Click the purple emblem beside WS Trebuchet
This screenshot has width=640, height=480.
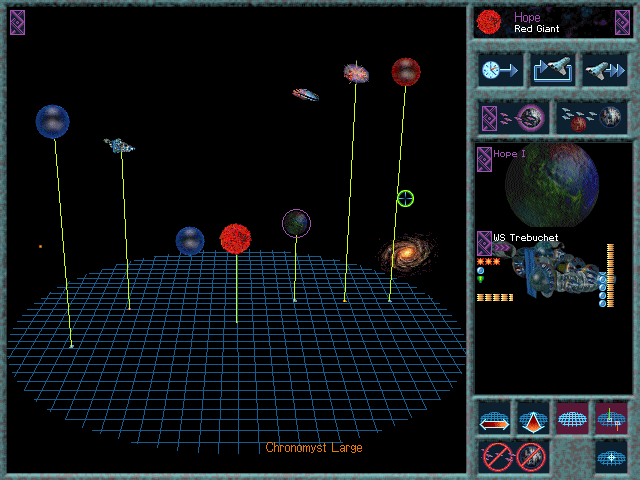484,244
